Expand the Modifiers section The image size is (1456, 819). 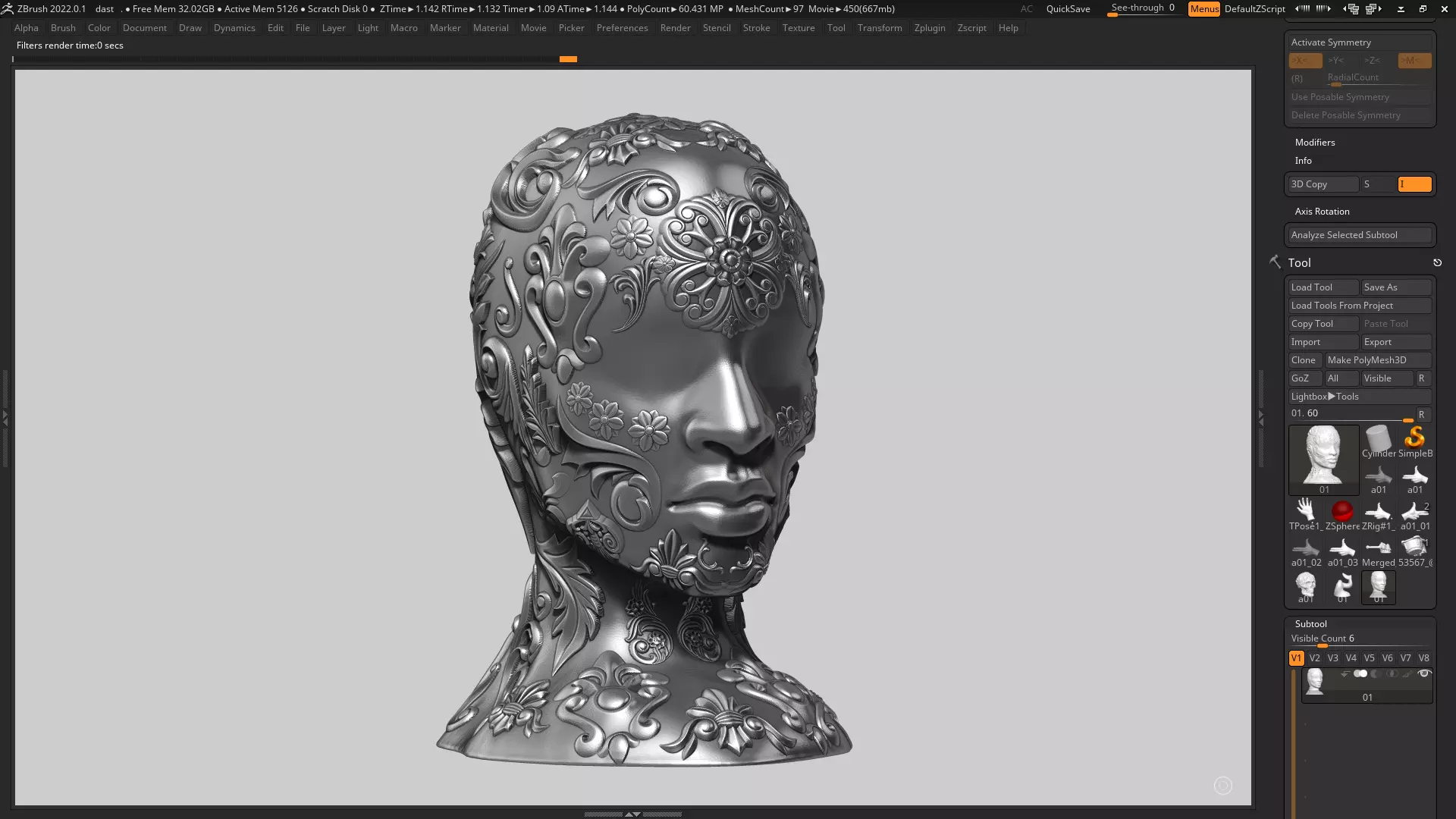tap(1315, 143)
